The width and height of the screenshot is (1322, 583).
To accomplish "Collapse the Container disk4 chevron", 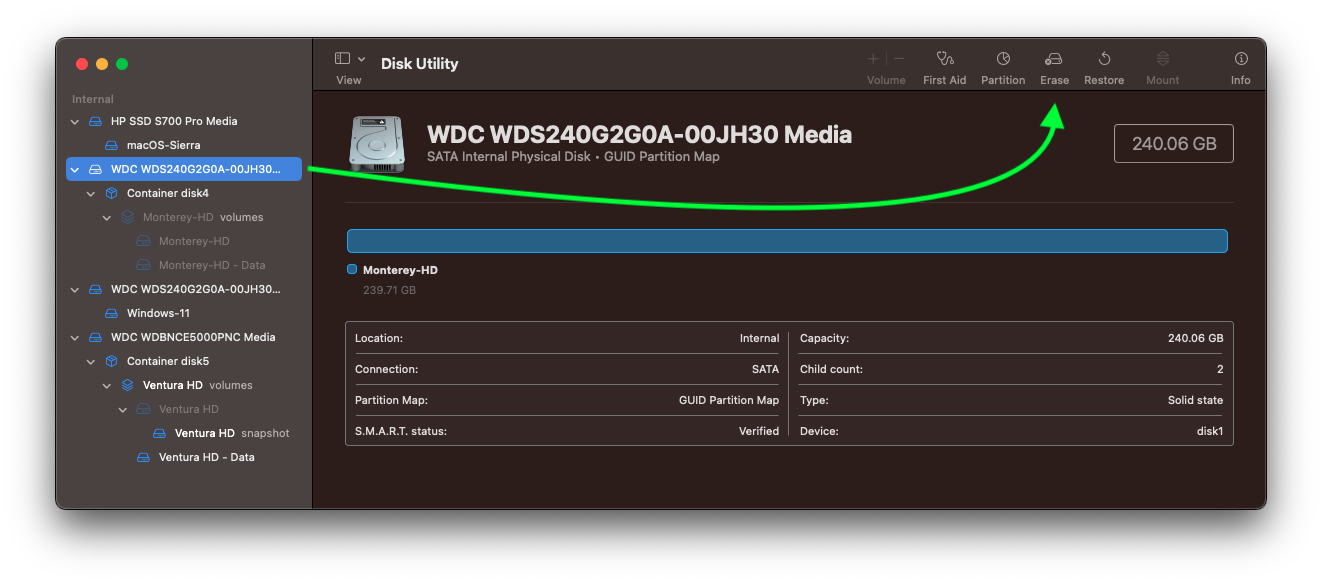I will tap(91, 193).
